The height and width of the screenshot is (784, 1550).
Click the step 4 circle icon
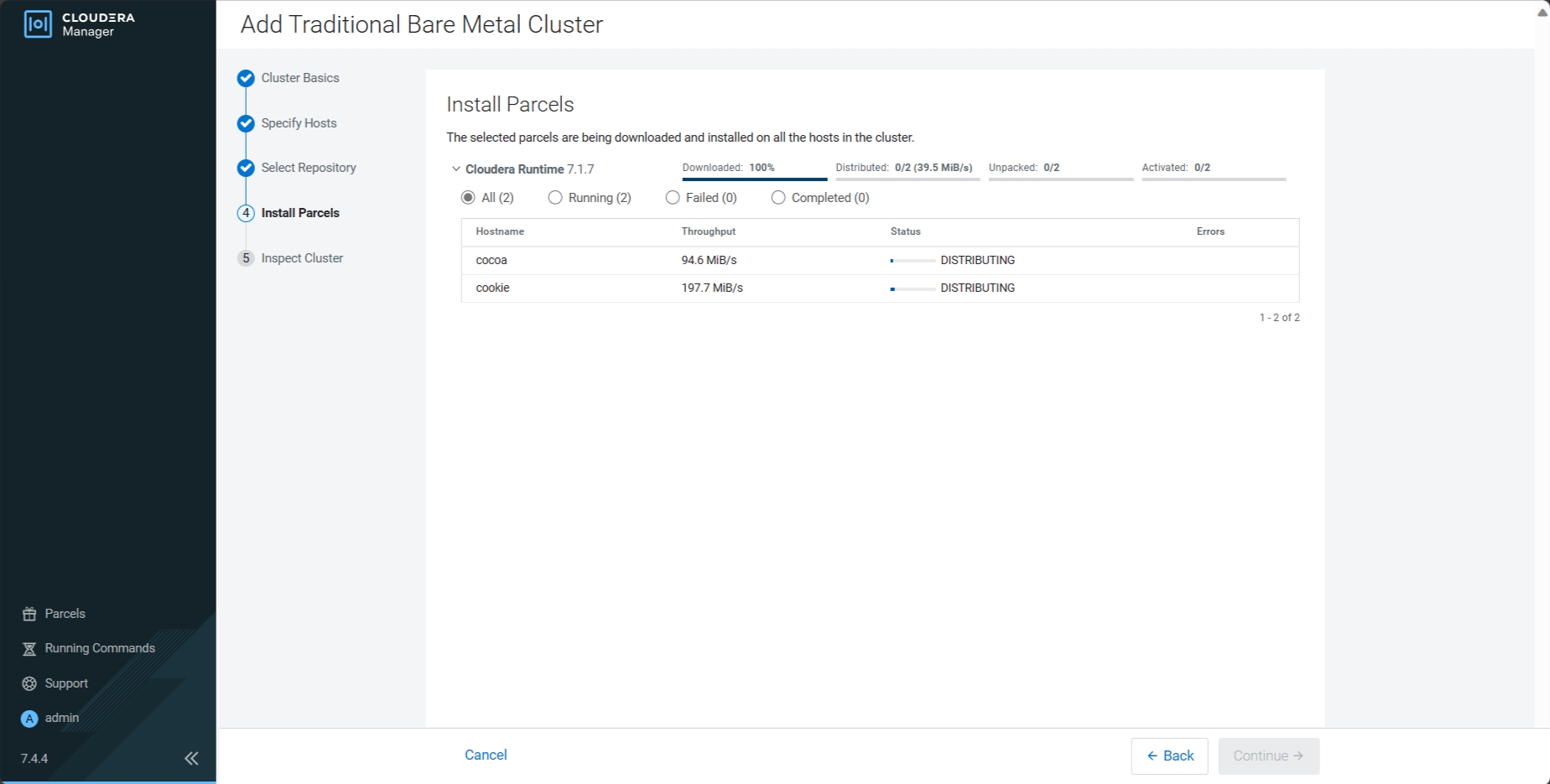(246, 213)
